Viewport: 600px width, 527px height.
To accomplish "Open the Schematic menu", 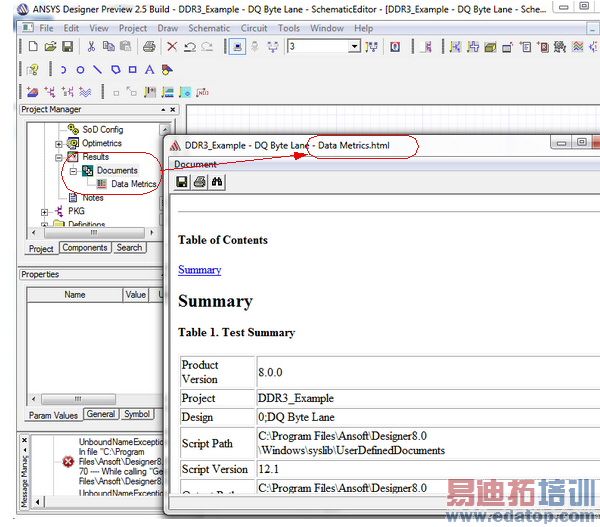I will (x=209, y=28).
